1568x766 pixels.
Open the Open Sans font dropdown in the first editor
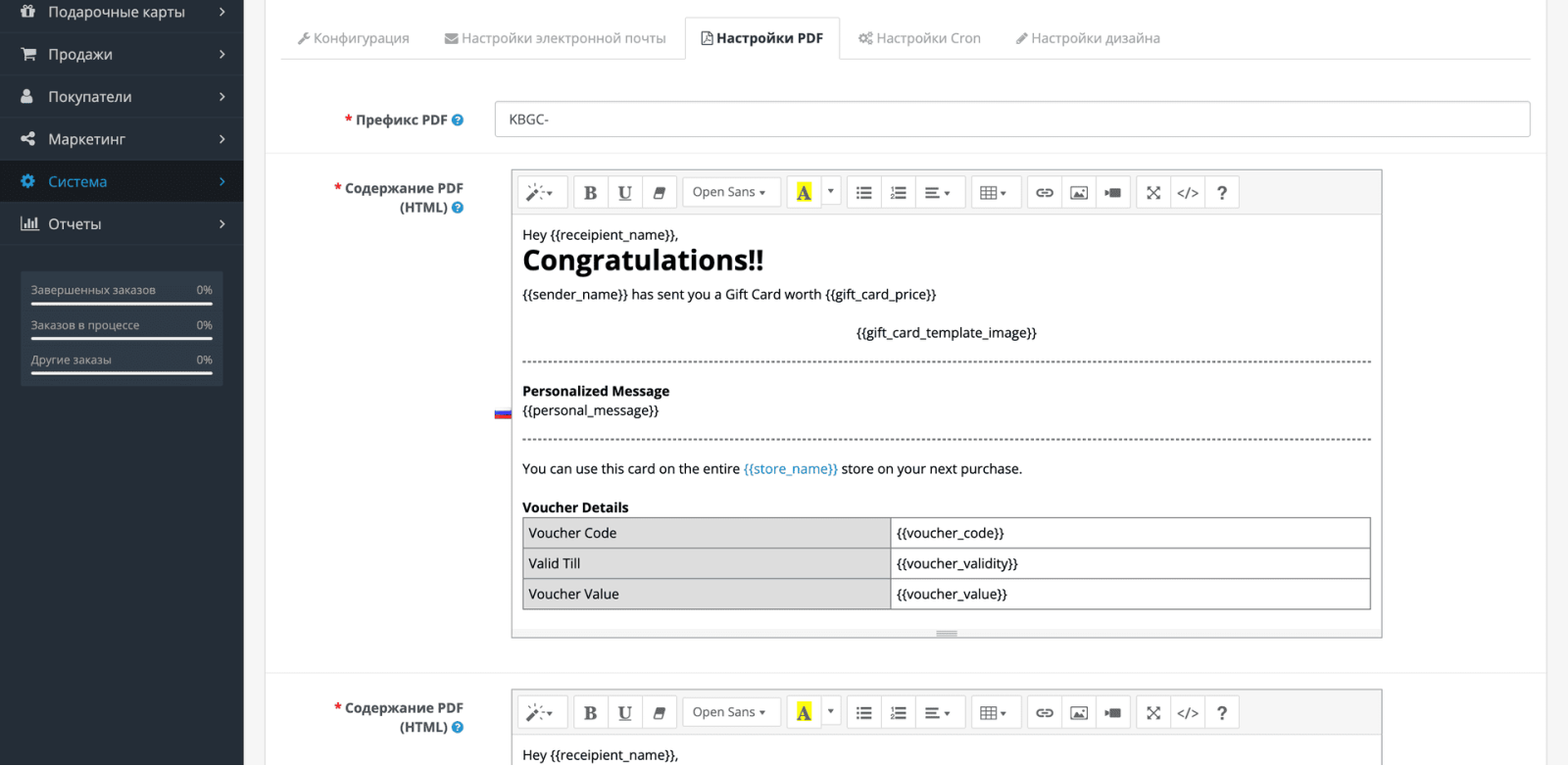click(x=731, y=193)
